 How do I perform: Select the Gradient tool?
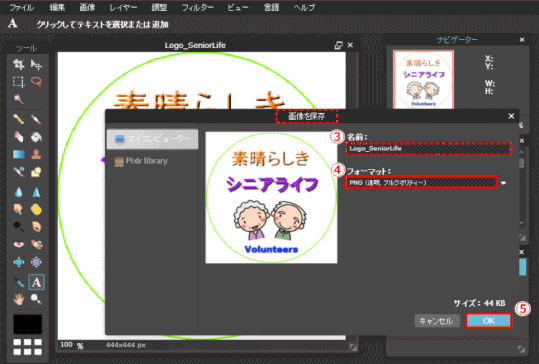point(19,154)
